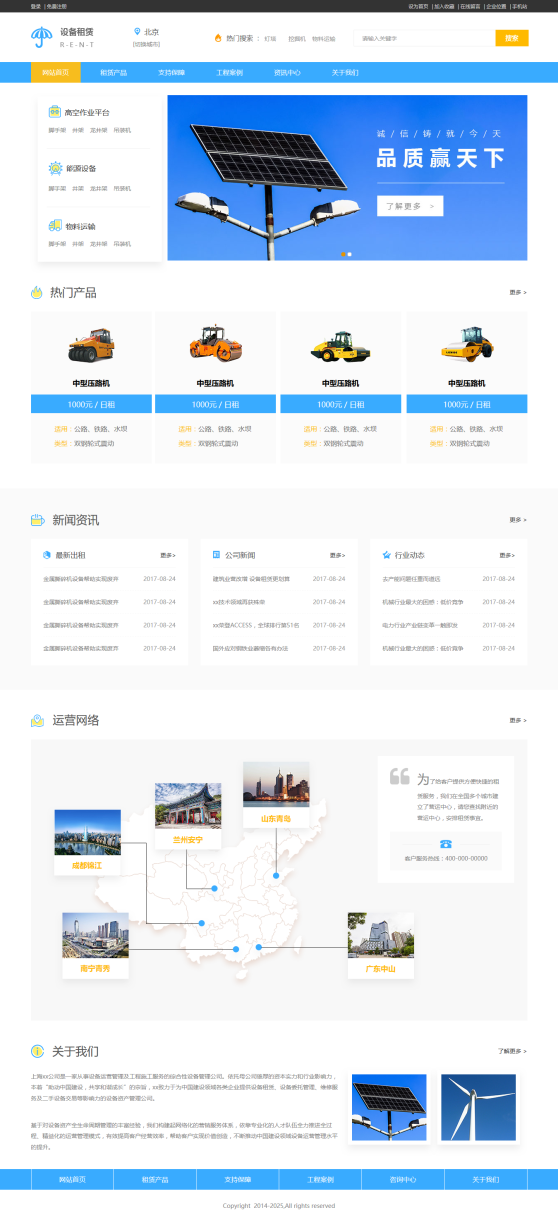Click the location pin icon beside 北京
This screenshot has width=558, height=1222.
click(137, 32)
